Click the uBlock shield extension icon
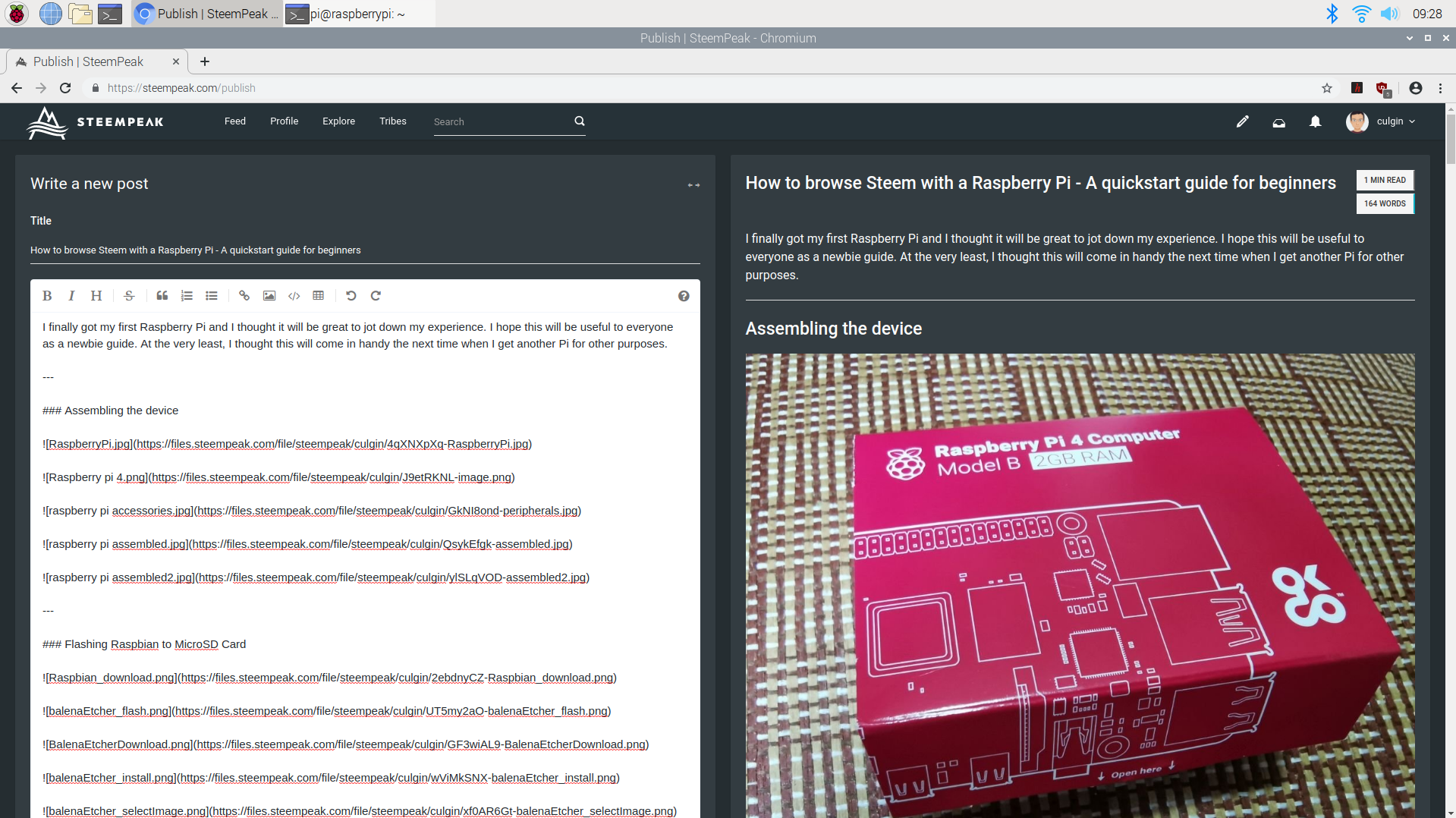 (1383, 89)
